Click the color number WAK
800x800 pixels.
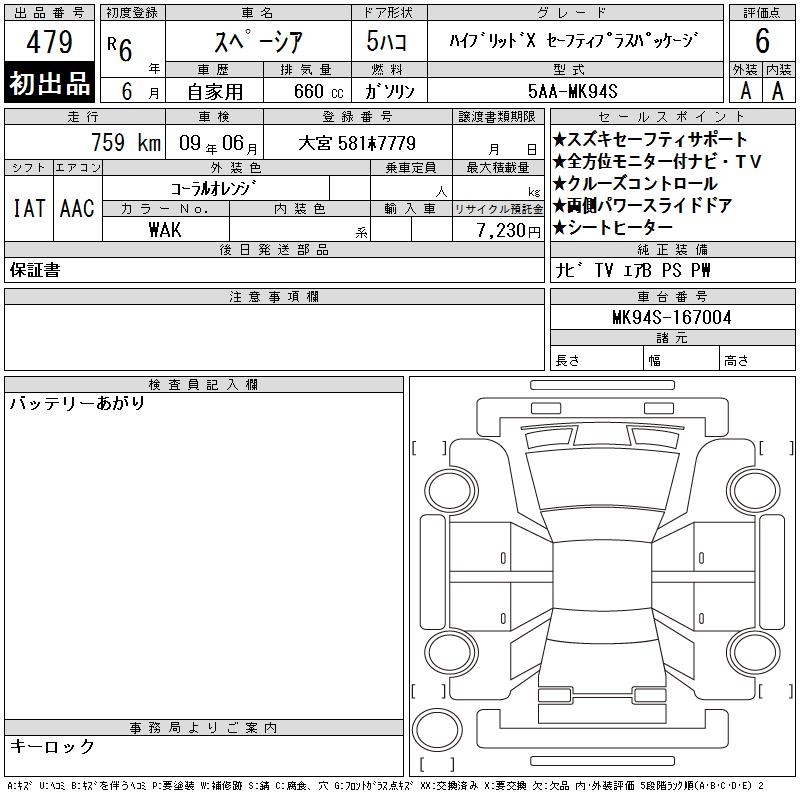[165, 230]
